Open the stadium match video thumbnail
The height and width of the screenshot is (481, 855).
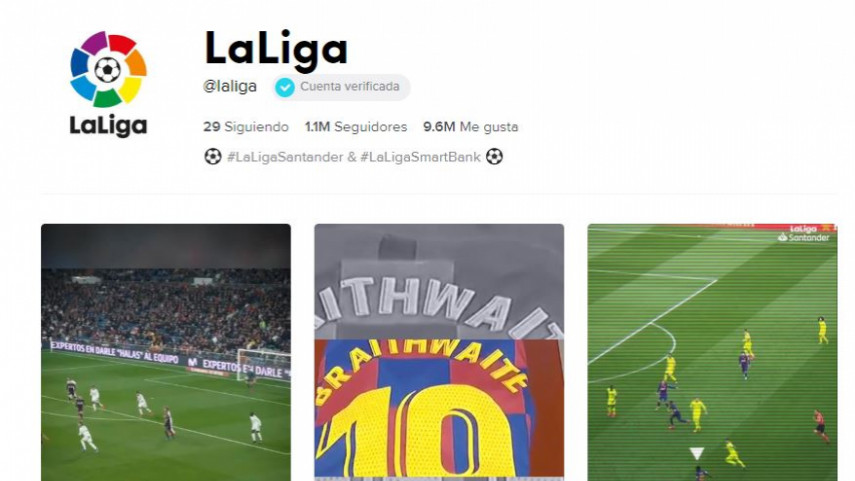click(x=166, y=352)
